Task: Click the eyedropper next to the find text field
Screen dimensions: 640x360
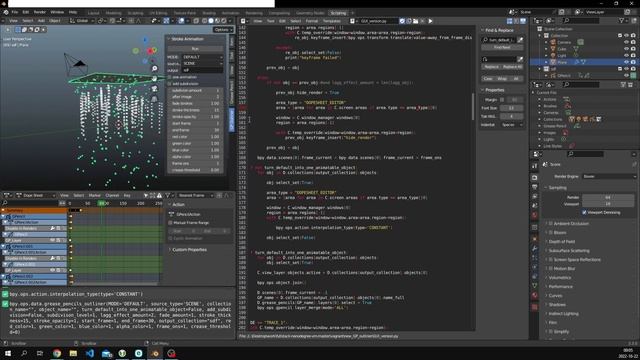Action: [x=520, y=40]
